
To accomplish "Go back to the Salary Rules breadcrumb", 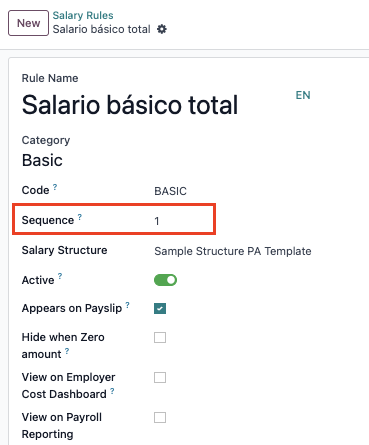I will [83, 15].
